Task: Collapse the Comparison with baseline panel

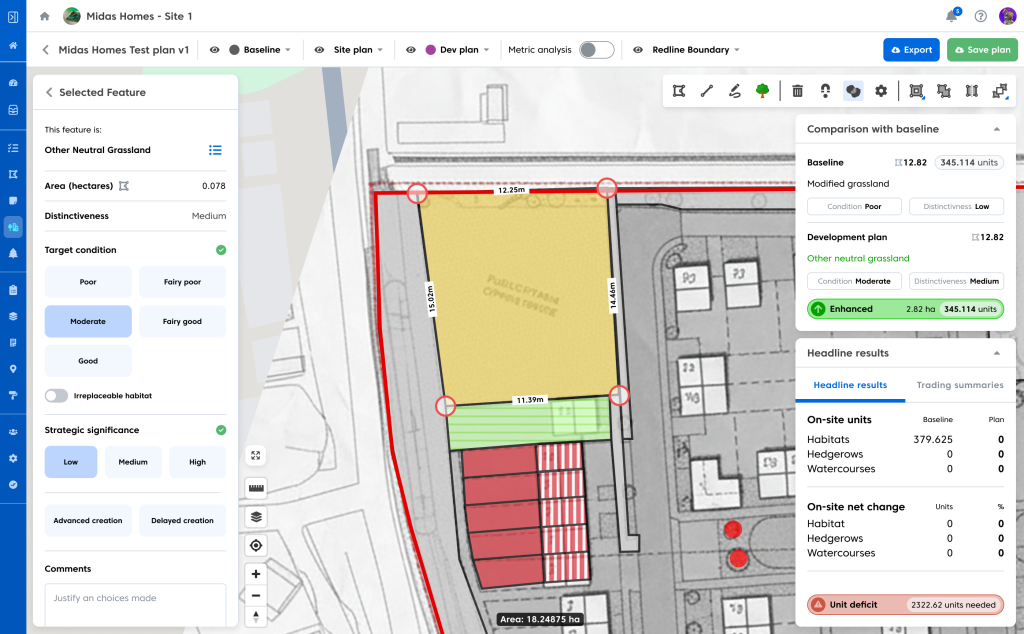Action: [x=996, y=129]
